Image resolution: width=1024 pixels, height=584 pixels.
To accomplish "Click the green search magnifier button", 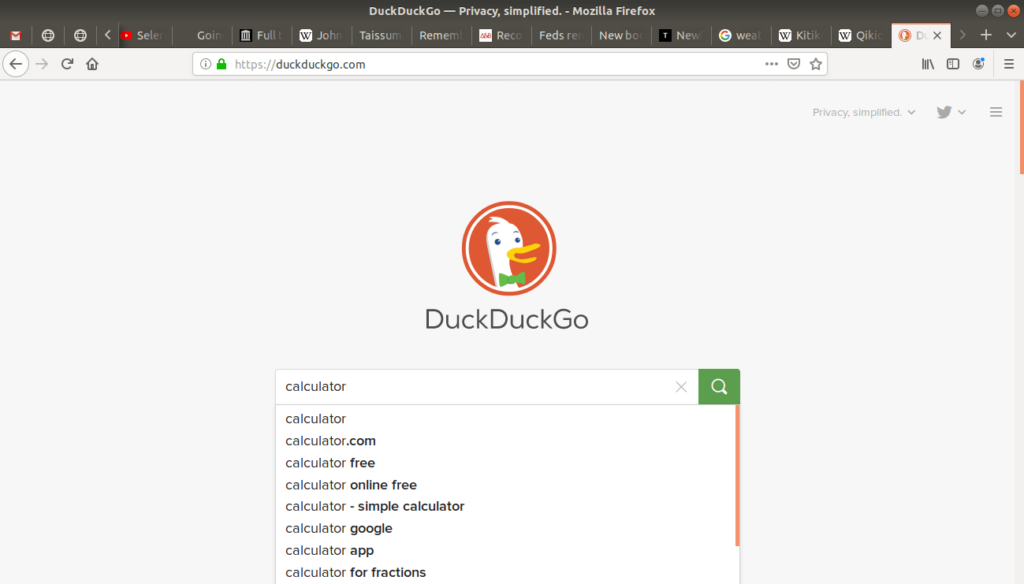I will coord(719,387).
